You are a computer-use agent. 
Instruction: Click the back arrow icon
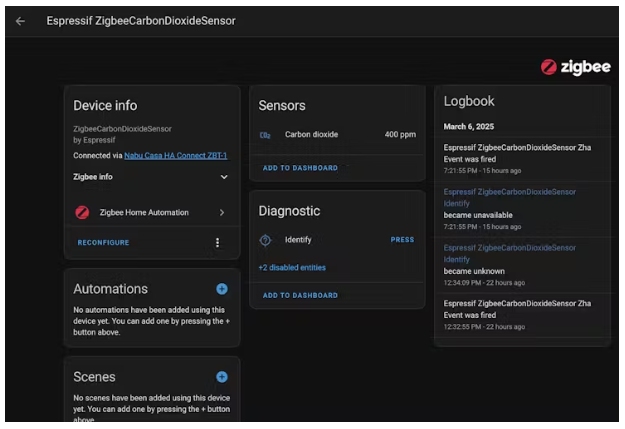(x=20, y=21)
